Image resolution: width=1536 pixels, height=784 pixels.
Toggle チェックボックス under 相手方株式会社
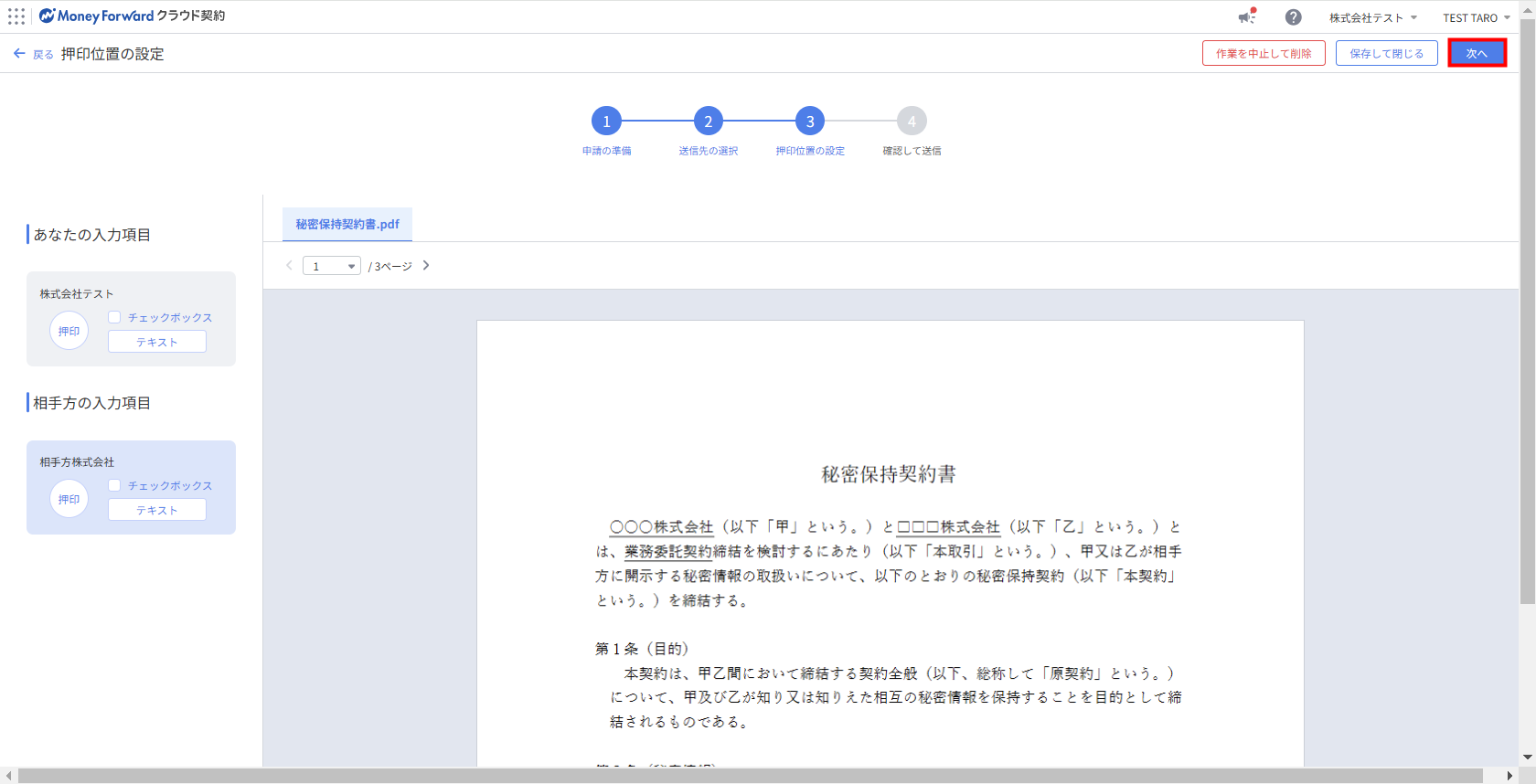tap(114, 485)
